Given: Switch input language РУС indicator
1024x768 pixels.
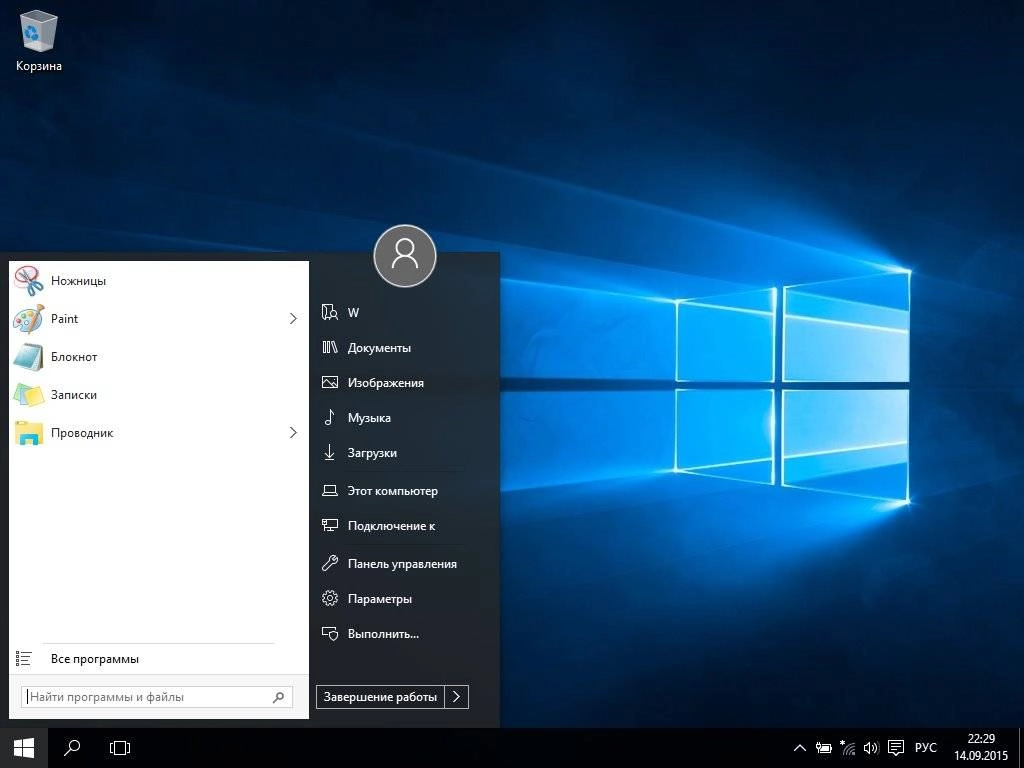Looking at the screenshot, I should [x=925, y=748].
